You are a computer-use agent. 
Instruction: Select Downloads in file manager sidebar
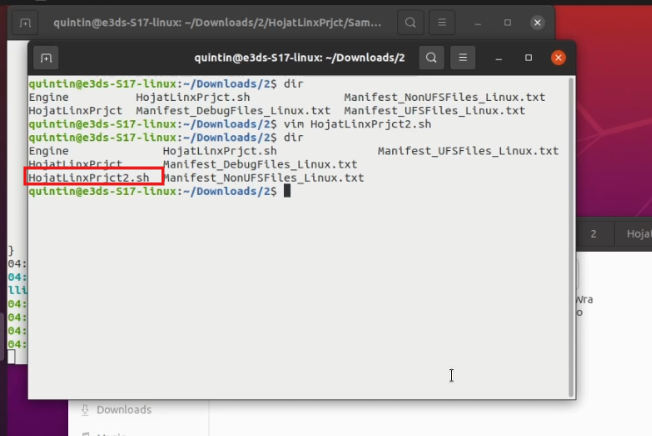pos(124,410)
